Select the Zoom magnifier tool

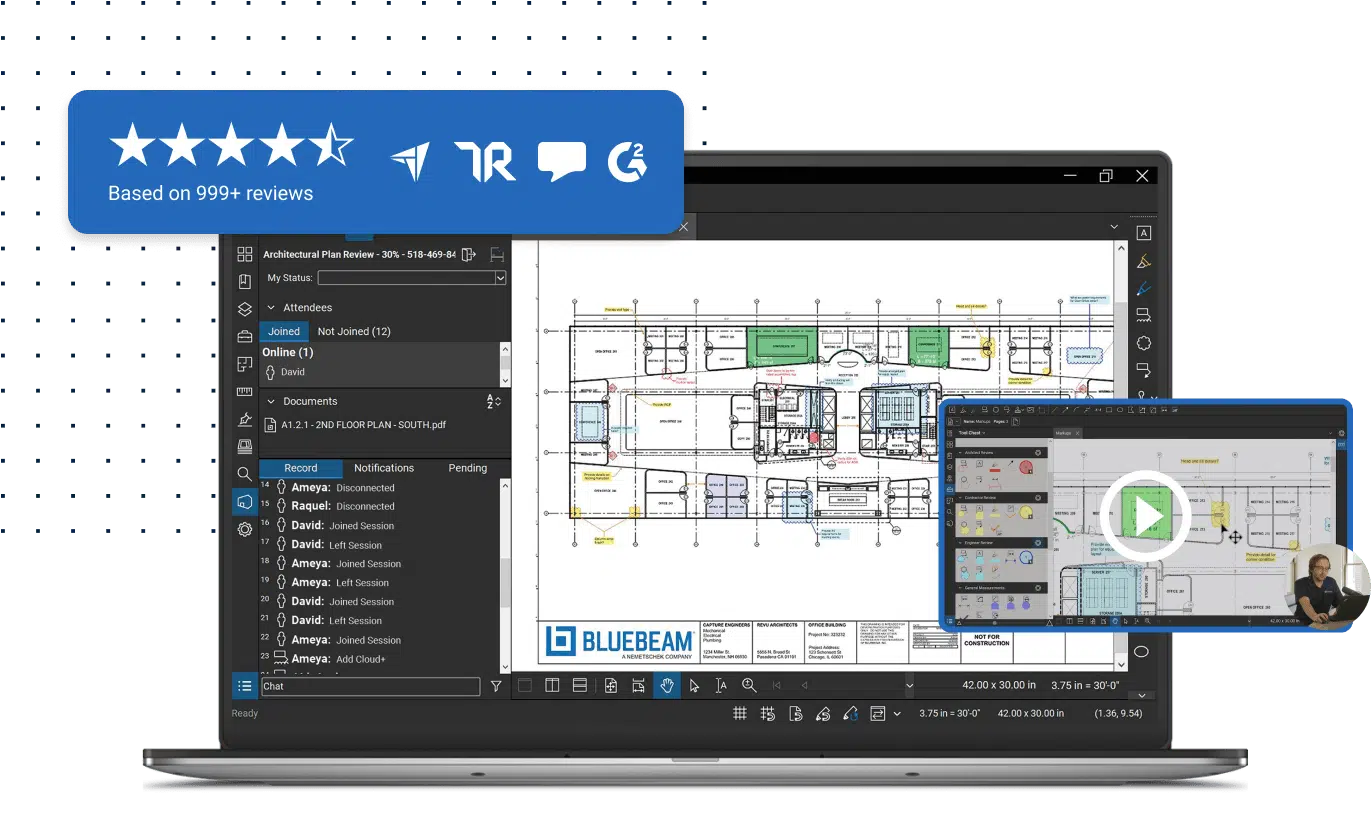749,685
